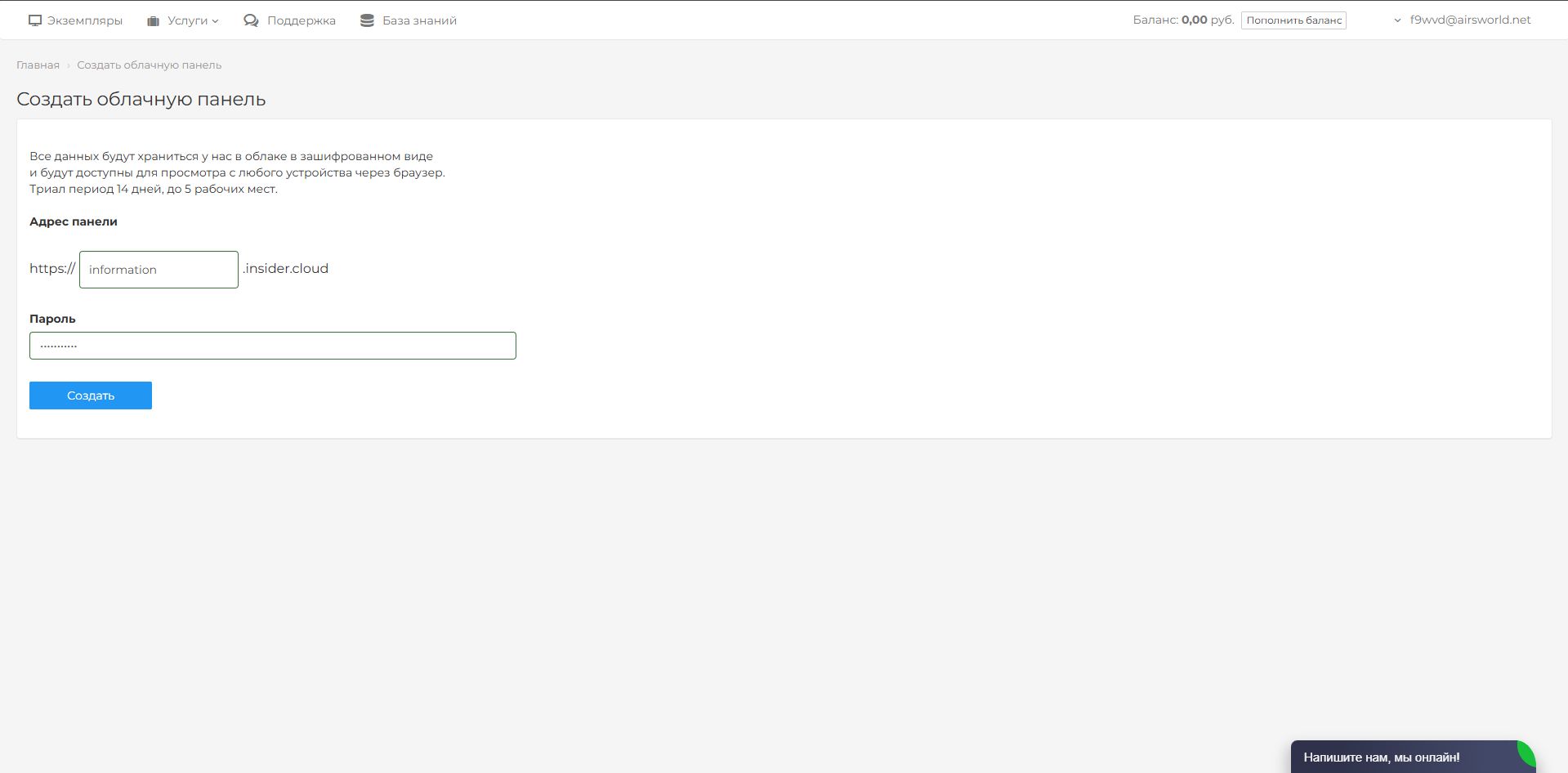Select the Услуги menu label
This screenshot has width=1568, height=773.
pyautogui.click(x=187, y=20)
